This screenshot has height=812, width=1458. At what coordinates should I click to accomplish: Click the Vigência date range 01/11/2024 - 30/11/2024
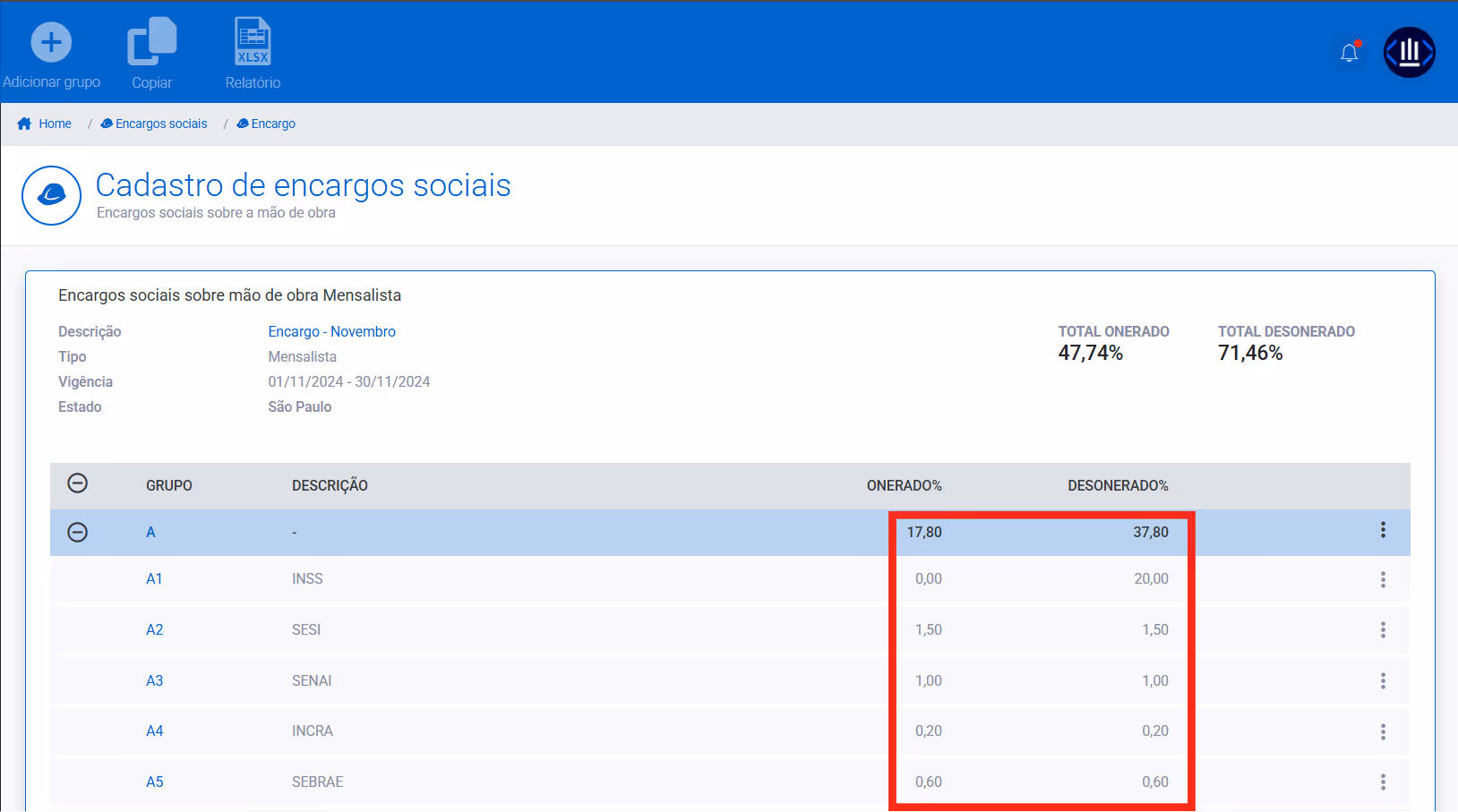[x=348, y=381]
